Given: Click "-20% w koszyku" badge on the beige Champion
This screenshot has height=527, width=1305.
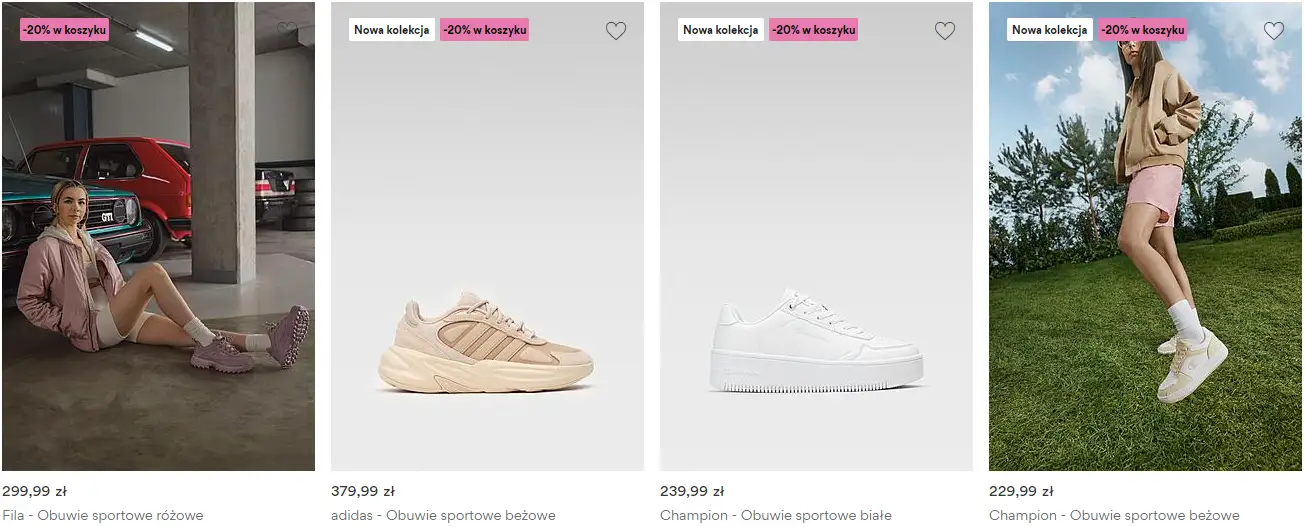Looking at the screenshot, I should [x=1143, y=30].
